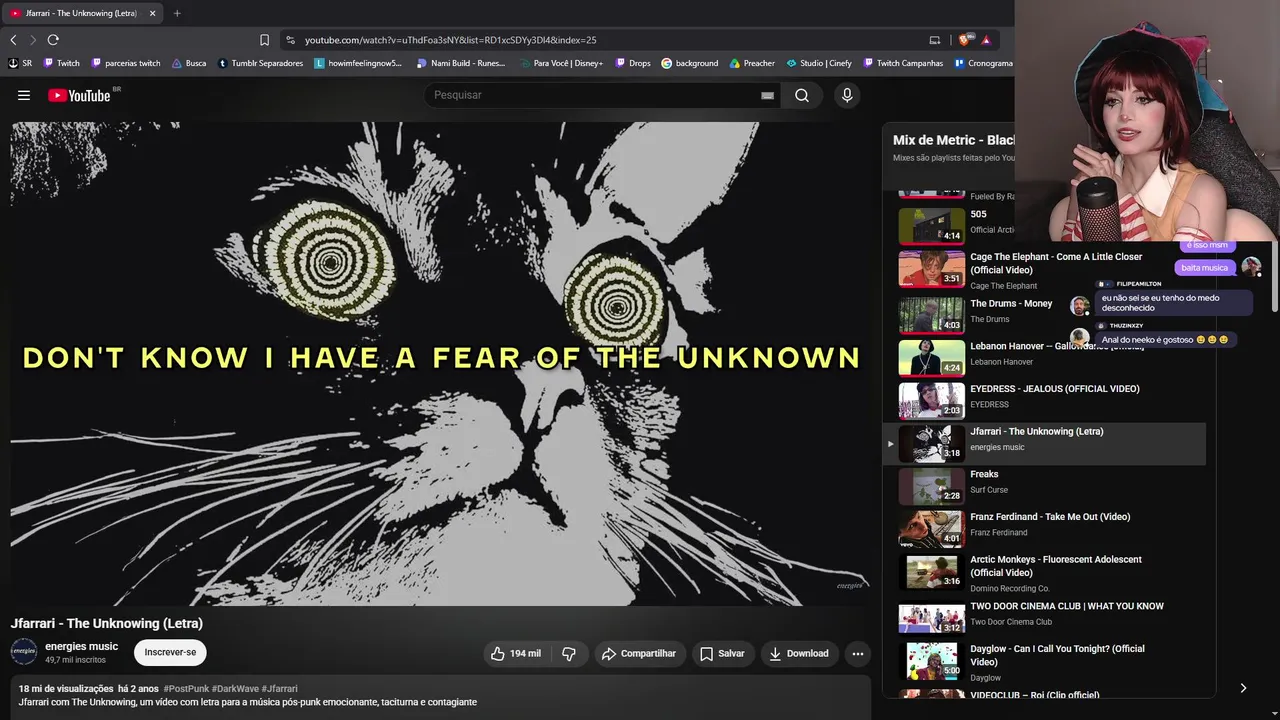Click the Download button

pos(799,653)
